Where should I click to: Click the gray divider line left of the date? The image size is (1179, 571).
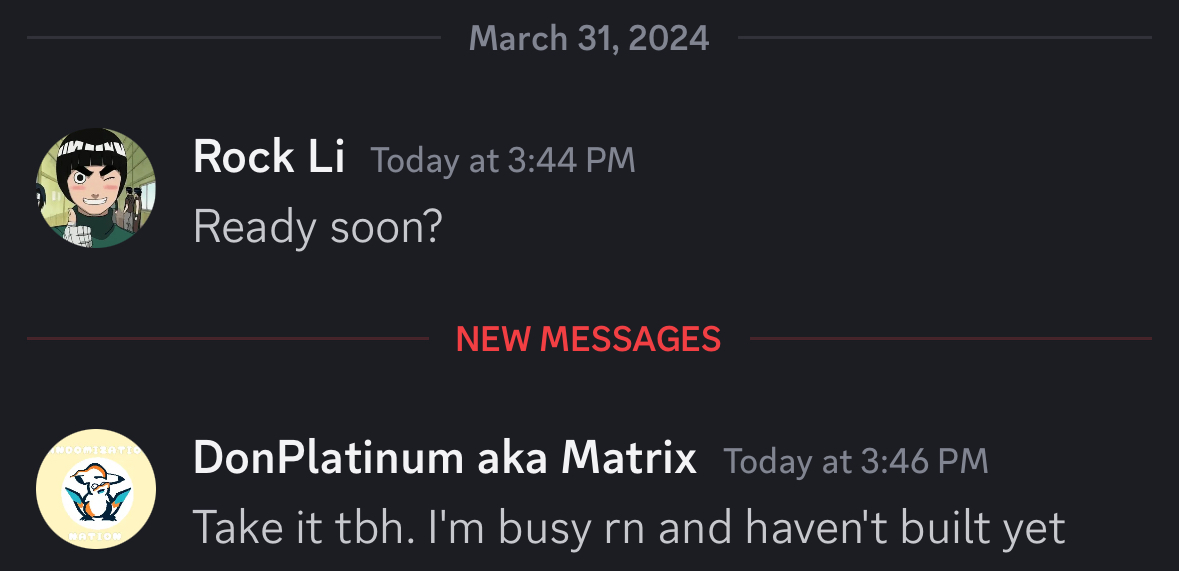pyautogui.click(x=234, y=37)
